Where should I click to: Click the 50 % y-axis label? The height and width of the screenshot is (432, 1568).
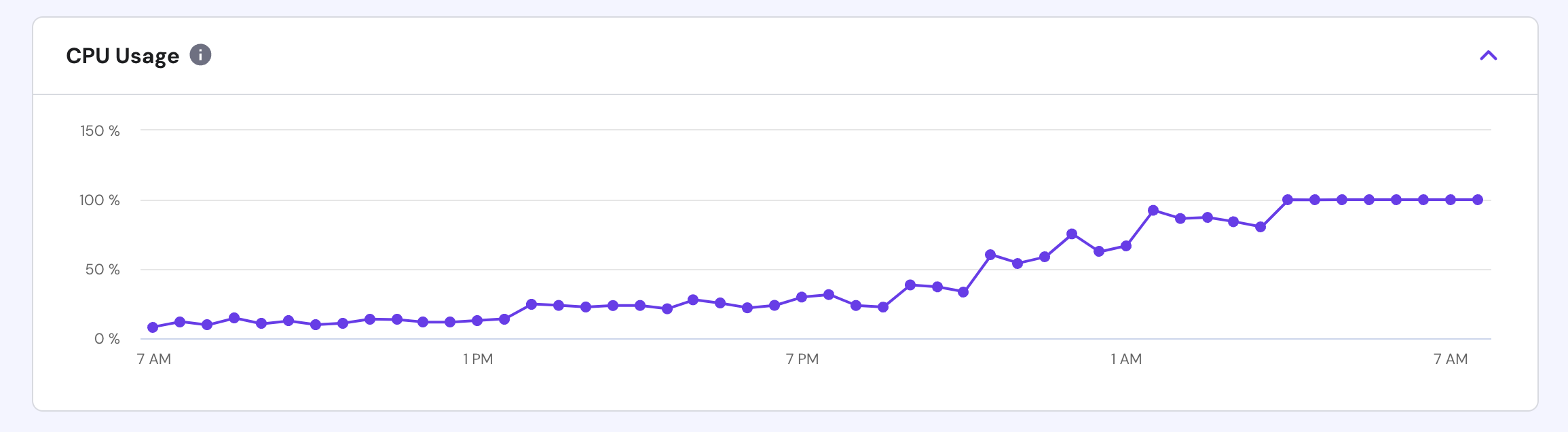[102, 270]
